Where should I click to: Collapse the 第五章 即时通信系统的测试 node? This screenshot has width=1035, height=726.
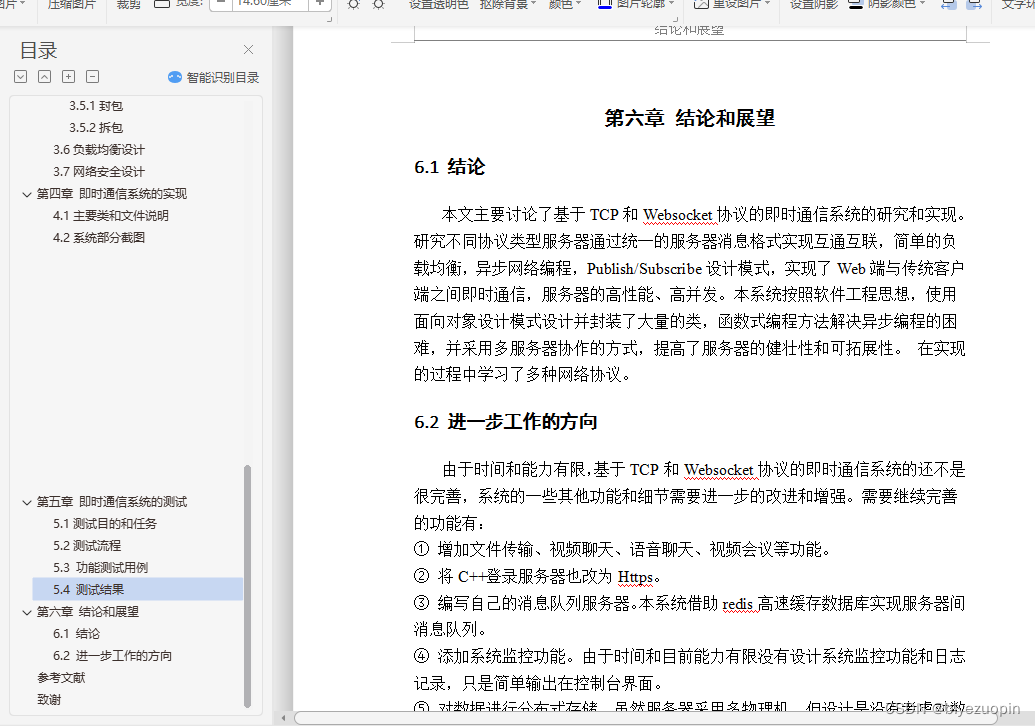pos(26,502)
